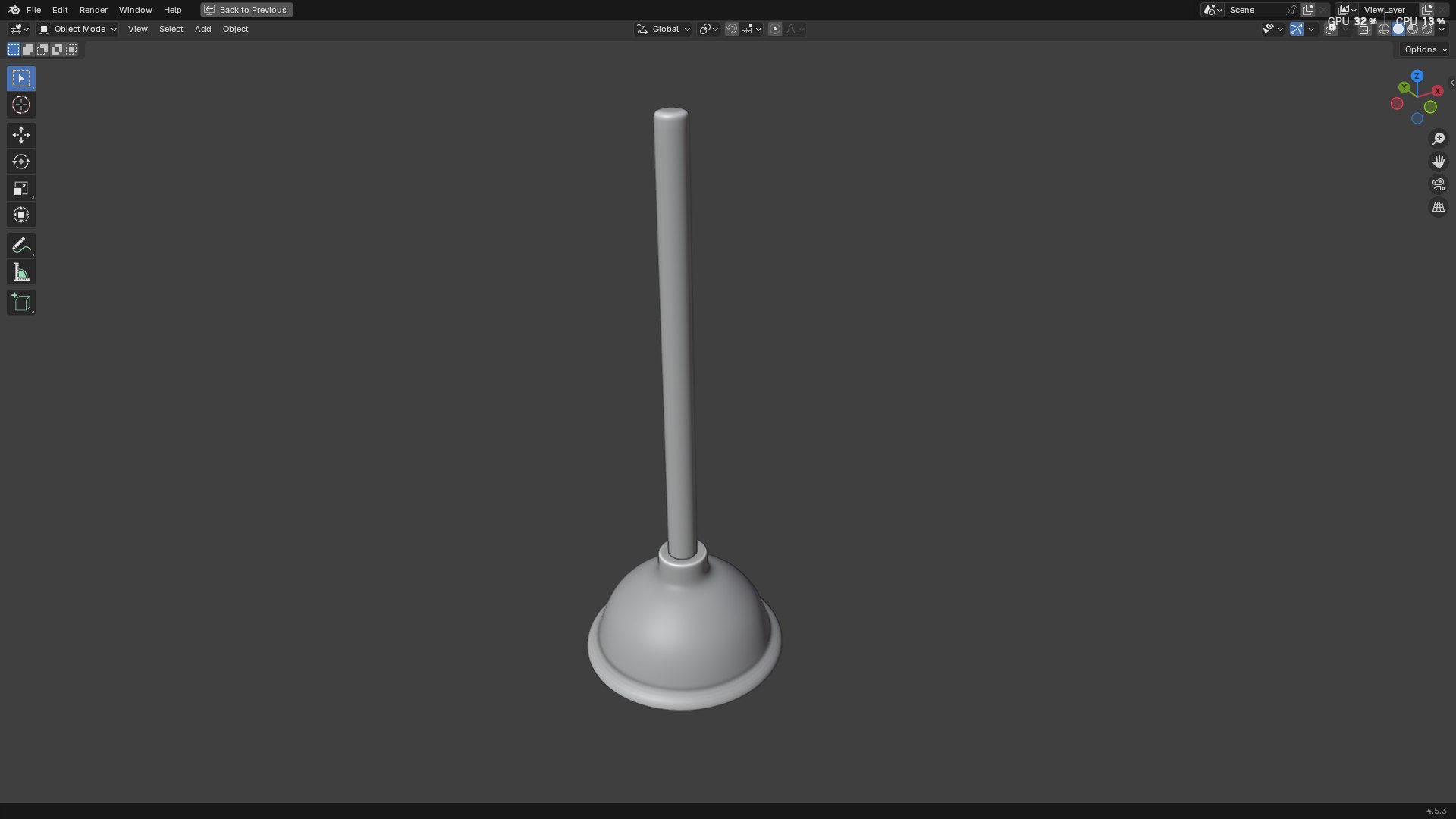Open Global transform orientation dropdown
Viewport: 1456px width, 819px height.
pyautogui.click(x=664, y=29)
